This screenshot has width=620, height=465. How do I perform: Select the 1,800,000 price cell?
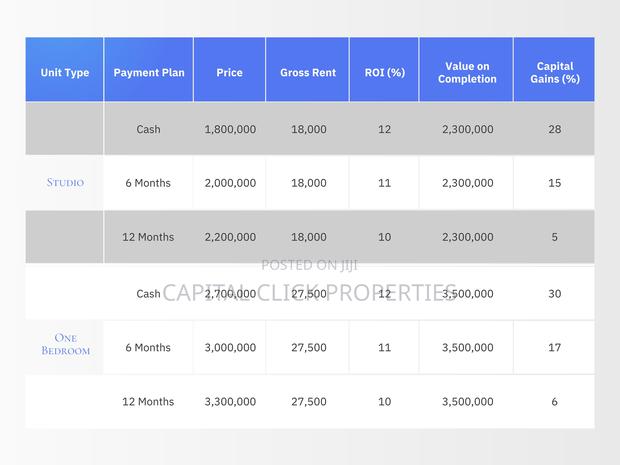(229, 130)
